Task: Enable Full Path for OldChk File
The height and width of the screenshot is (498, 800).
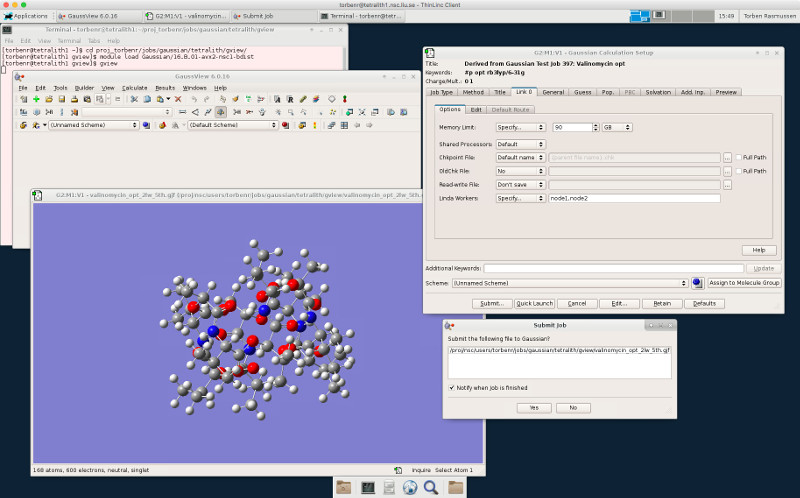Action: [x=739, y=171]
